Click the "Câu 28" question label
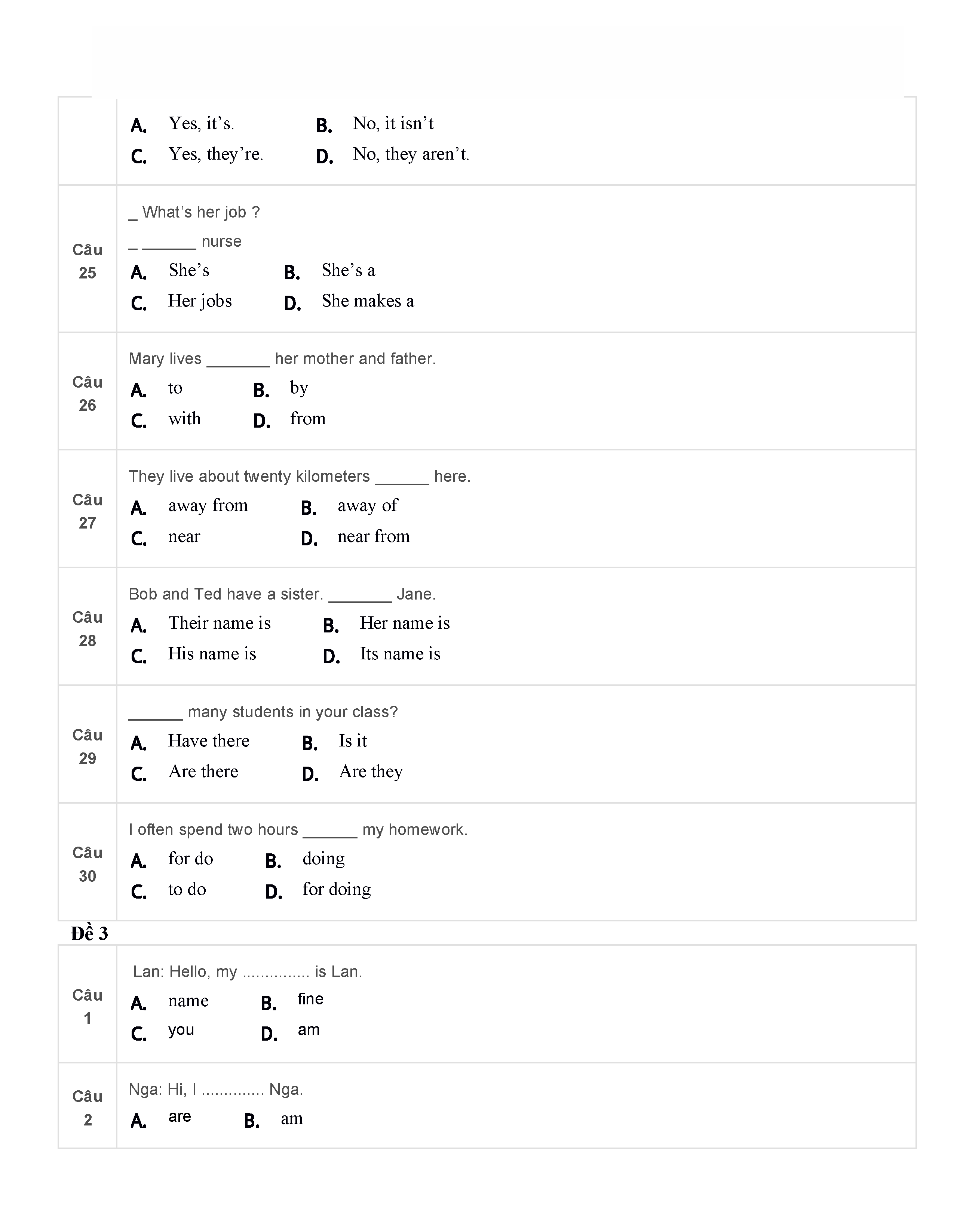The width and height of the screenshot is (954, 1232). pos(88,629)
